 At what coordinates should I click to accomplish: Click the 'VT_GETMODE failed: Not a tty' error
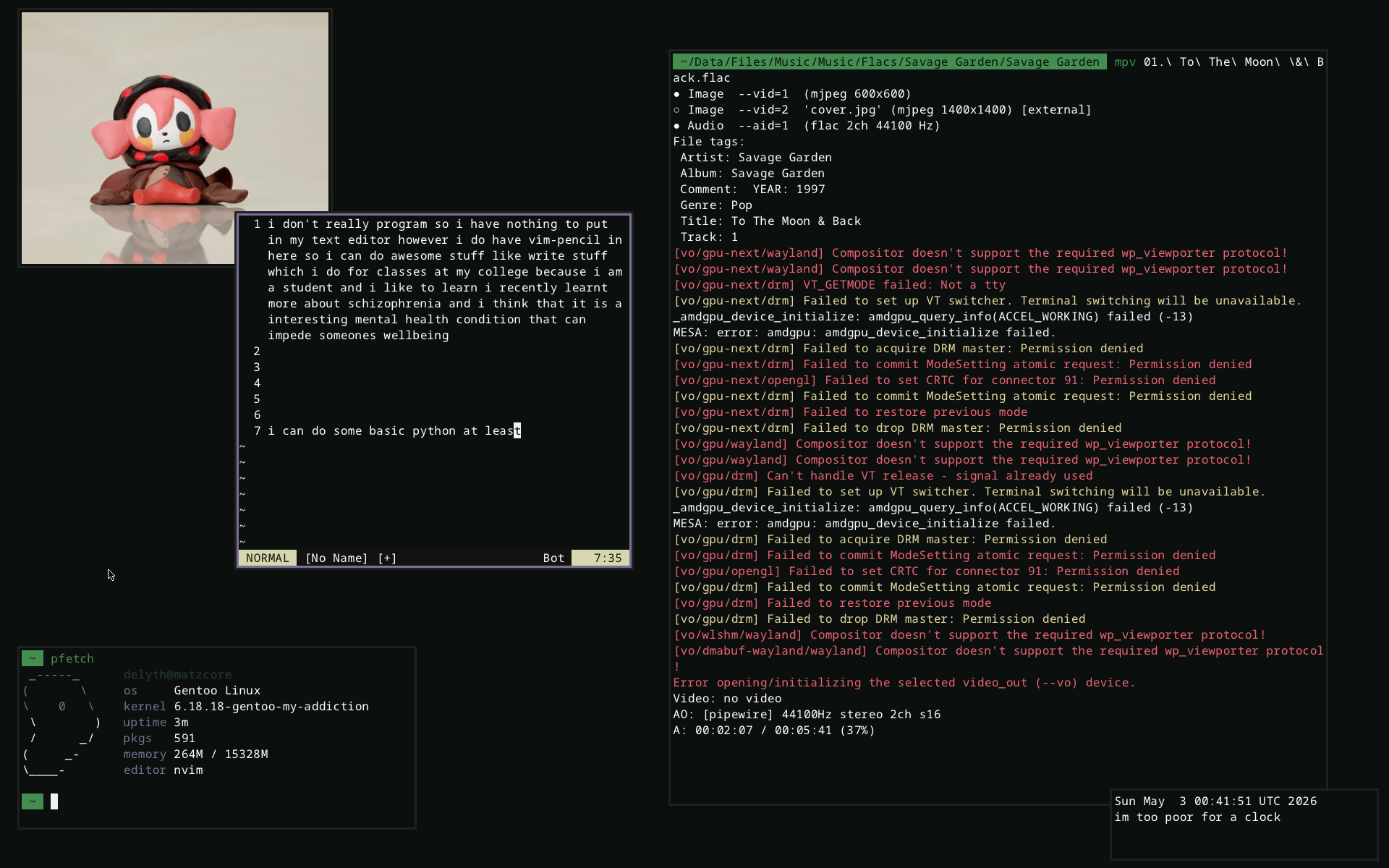(x=840, y=284)
